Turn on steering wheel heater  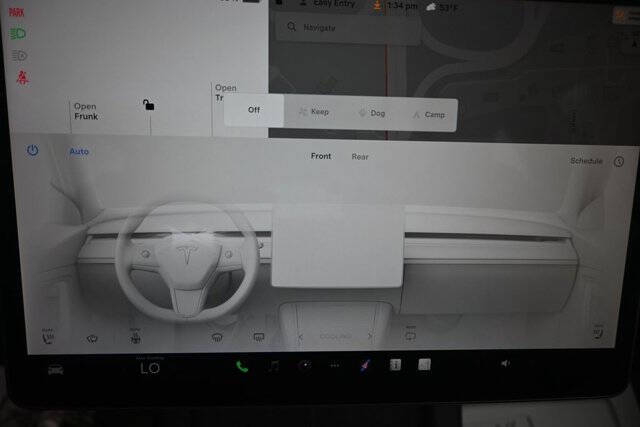coord(135,337)
